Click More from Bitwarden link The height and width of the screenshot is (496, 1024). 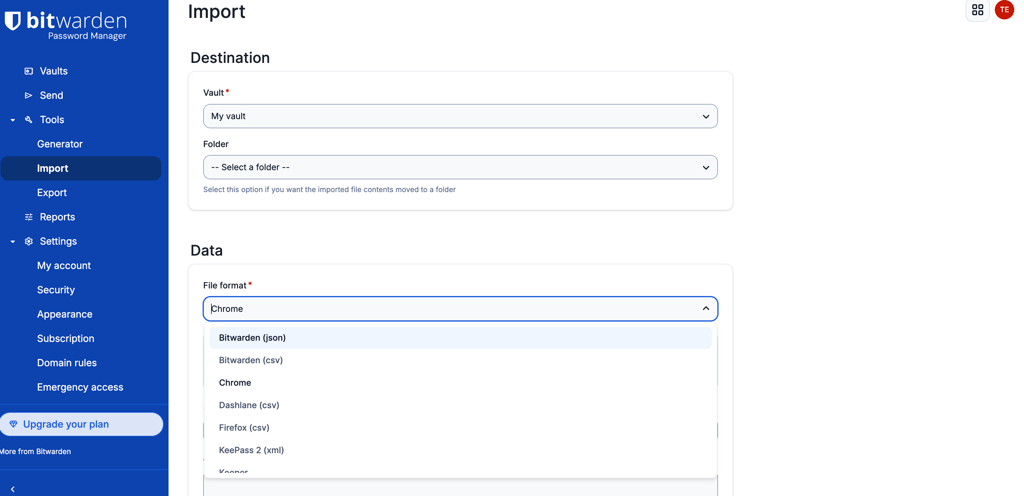click(35, 452)
